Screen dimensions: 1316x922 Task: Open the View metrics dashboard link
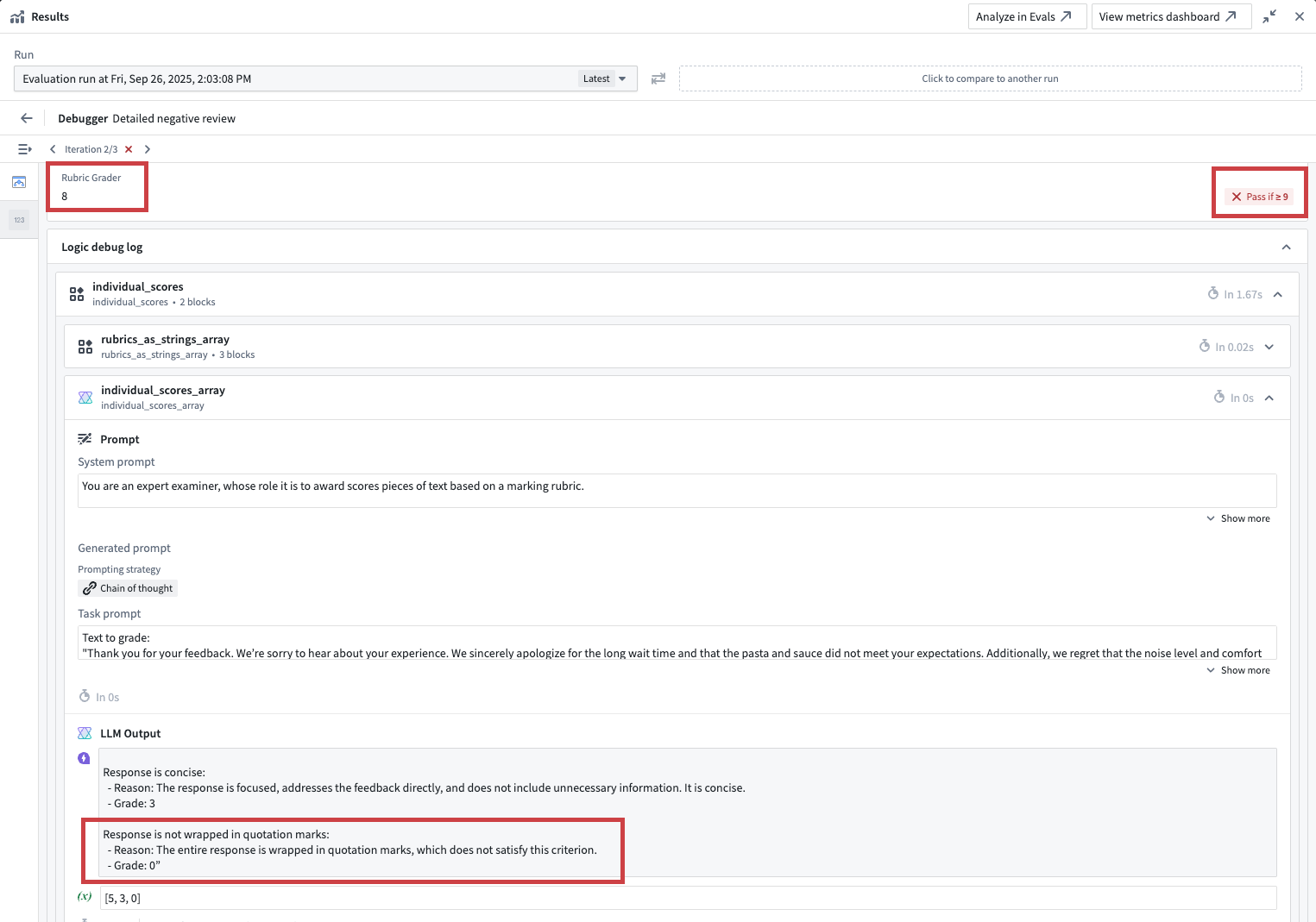[1170, 16]
